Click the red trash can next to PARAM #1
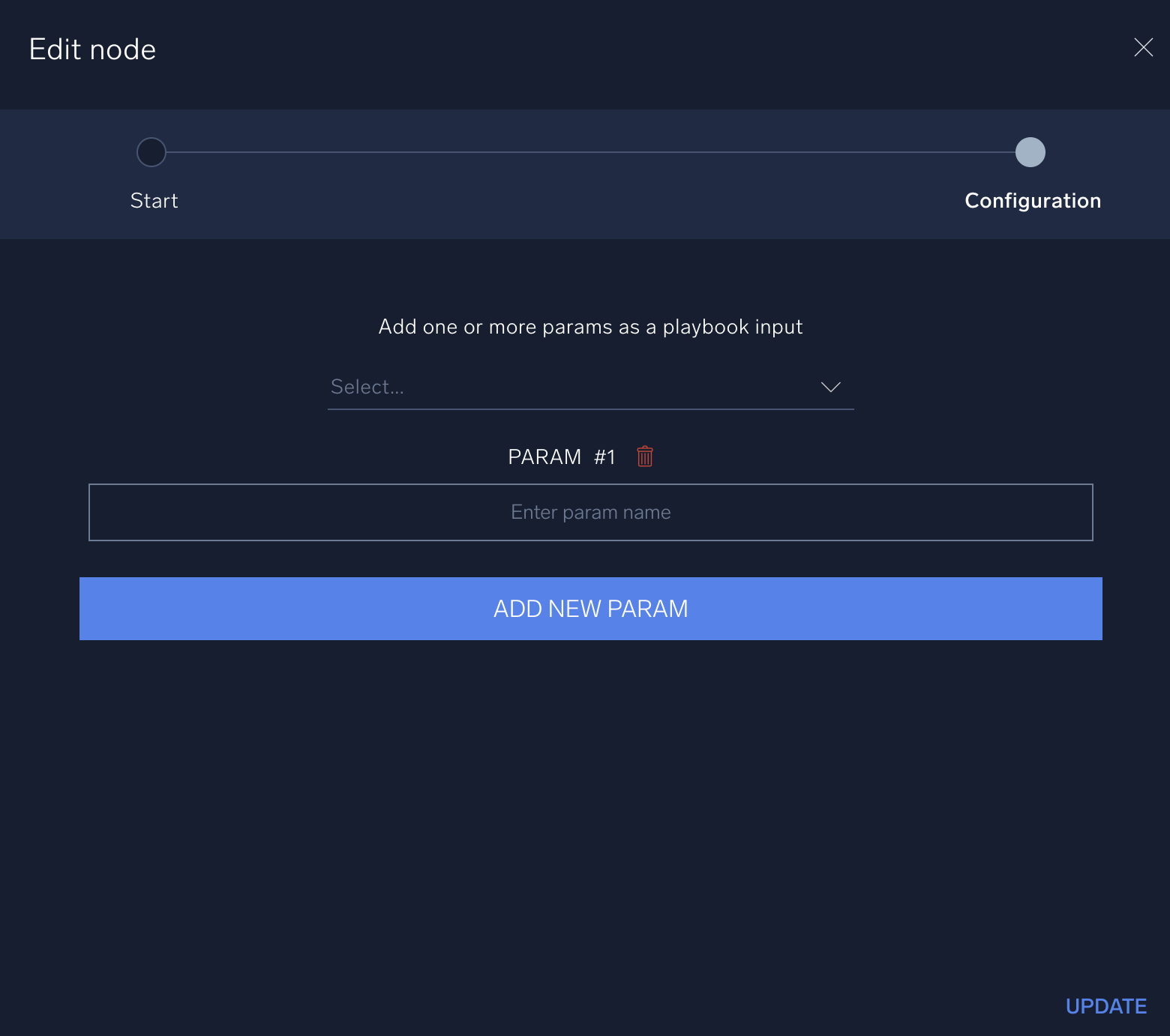Image resolution: width=1170 pixels, height=1036 pixels. [645, 457]
